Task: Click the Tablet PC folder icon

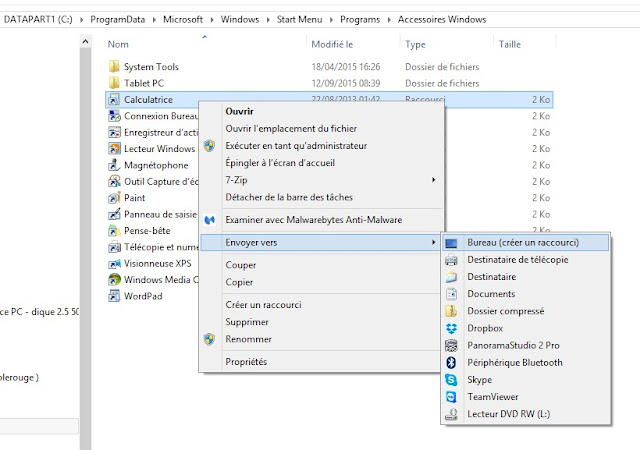Action: point(114,83)
